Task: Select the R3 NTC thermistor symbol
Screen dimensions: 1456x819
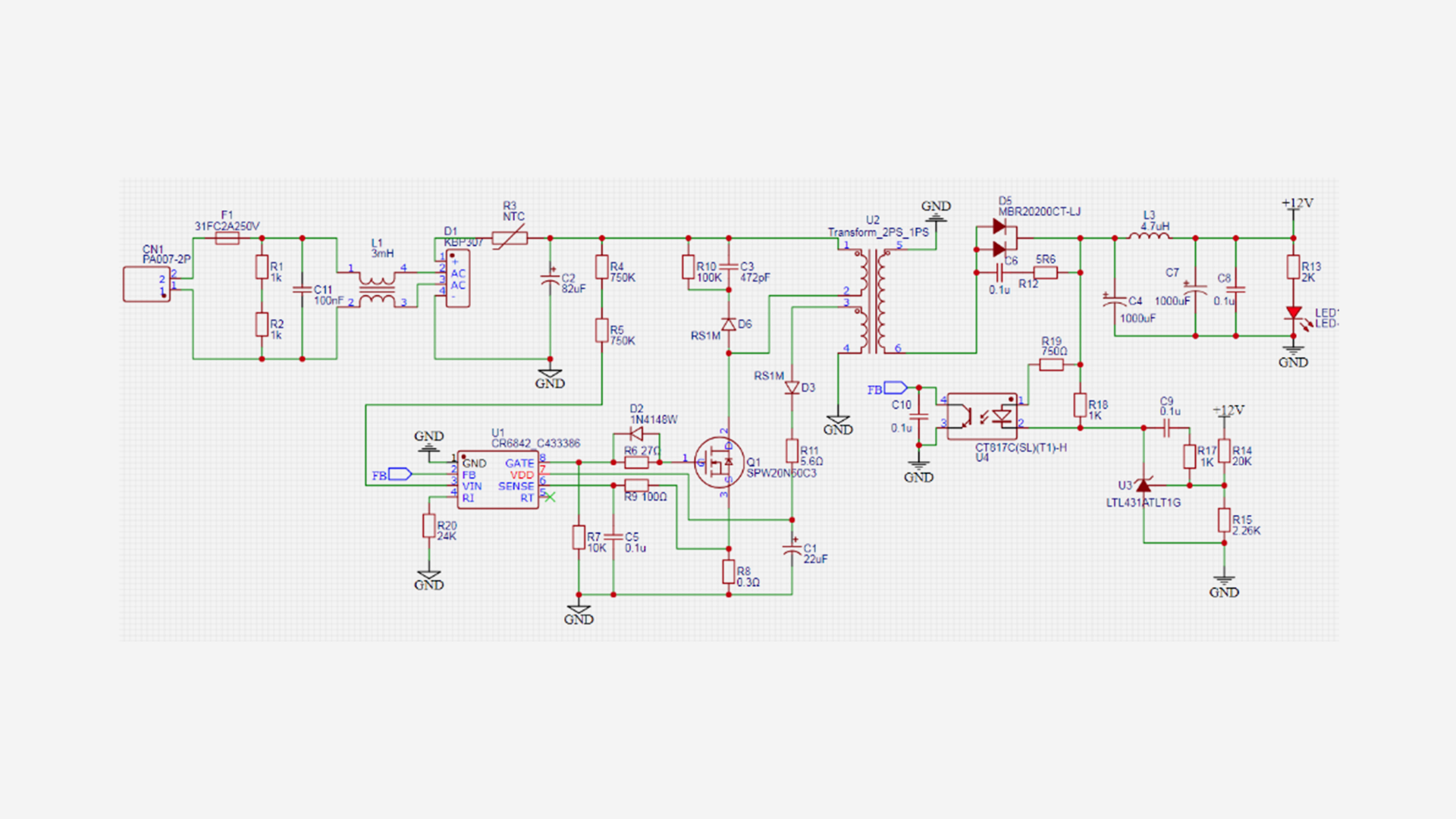Action: [510, 239]
